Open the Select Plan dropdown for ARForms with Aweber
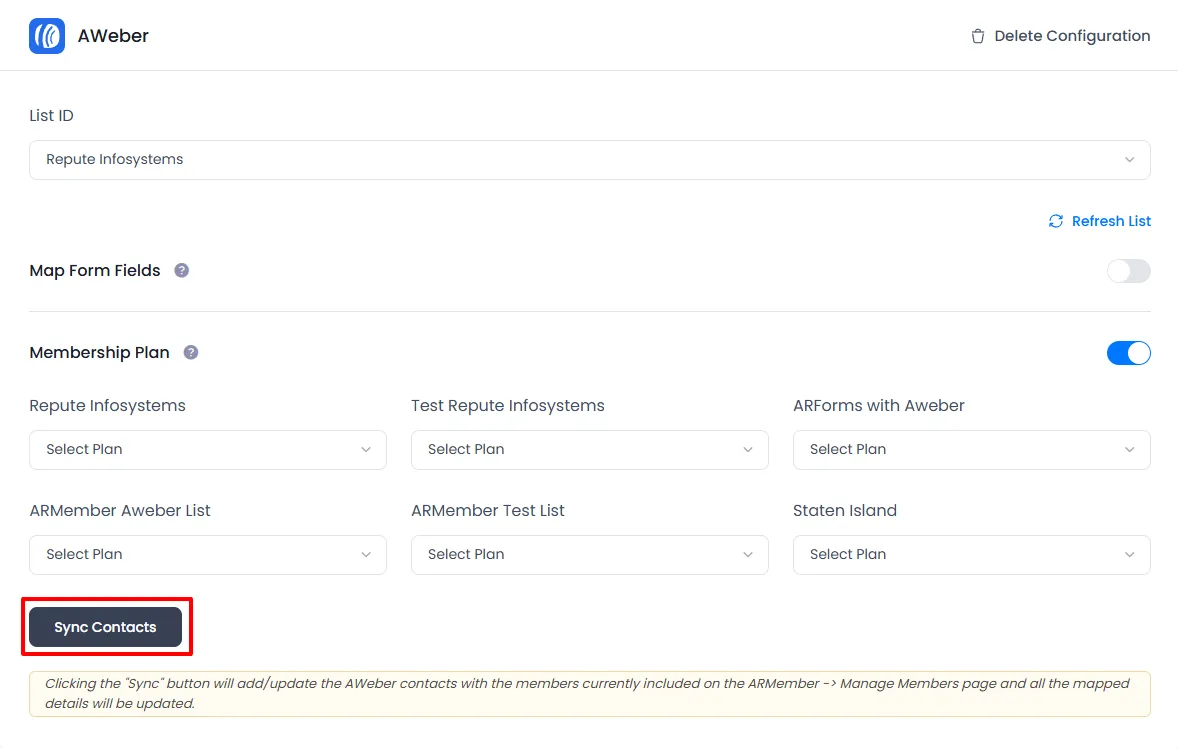The width and height of the screenshot is (1178, 748). tap(971, 450)
